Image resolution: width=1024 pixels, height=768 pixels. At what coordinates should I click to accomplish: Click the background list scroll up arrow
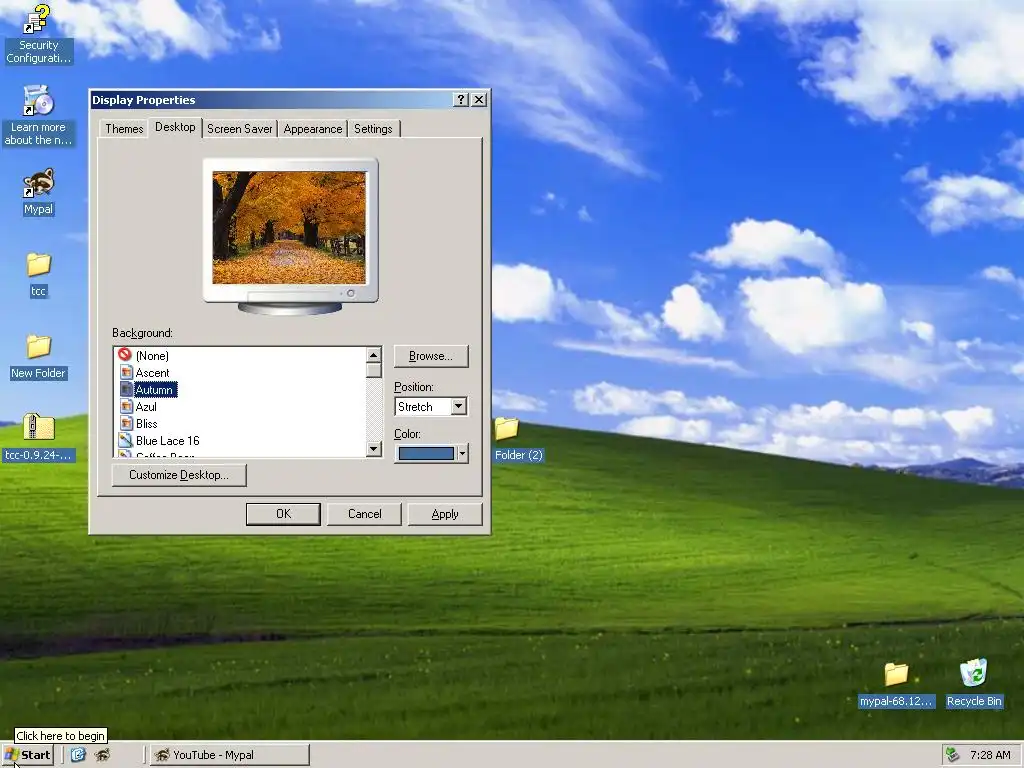(374, 355)
